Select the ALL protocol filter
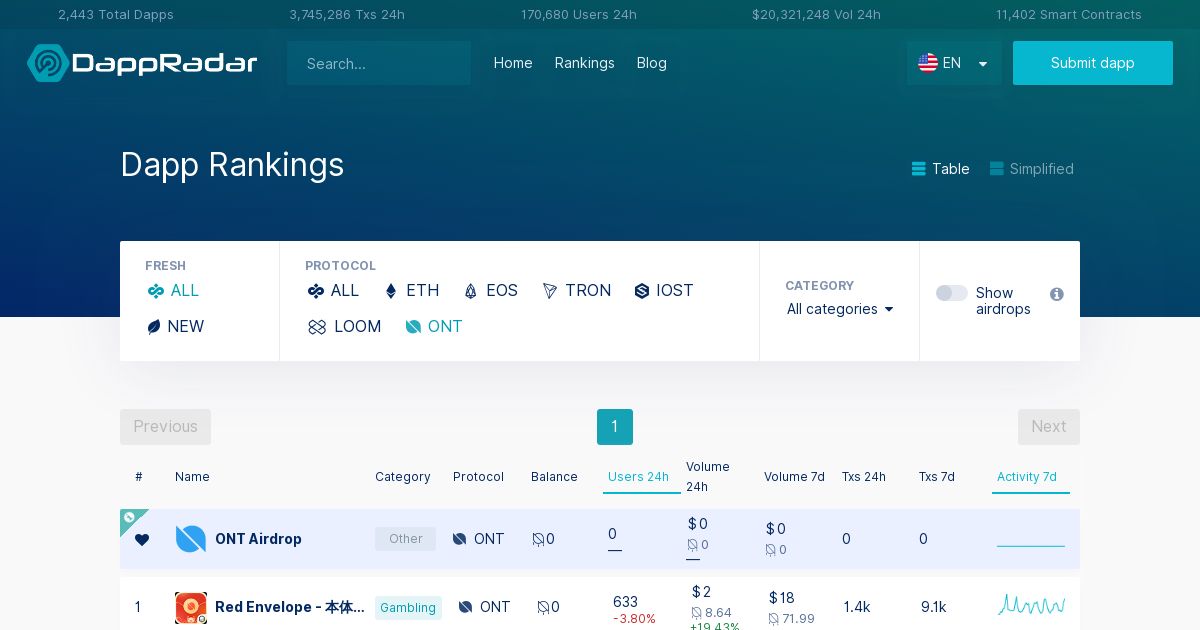Image resolution: width=1200 pixels, height=630 pixels. coord(333,290)
